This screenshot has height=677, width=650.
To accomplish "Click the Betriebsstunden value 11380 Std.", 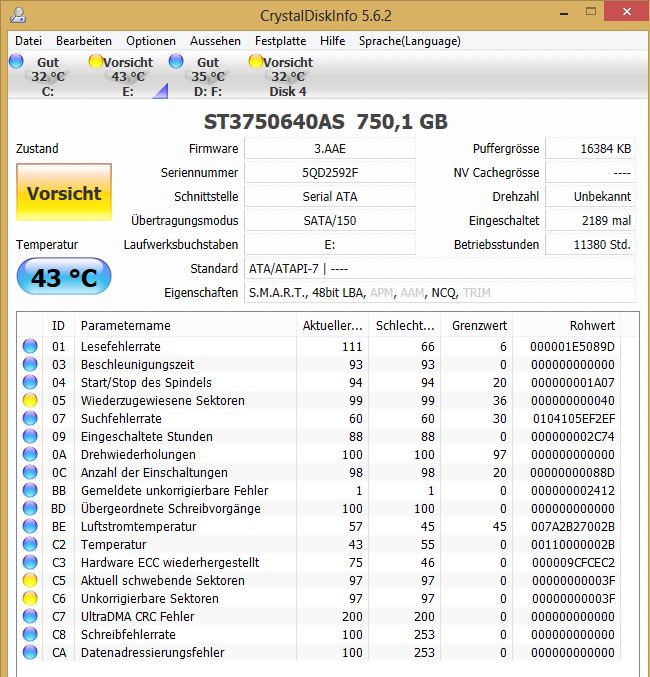I will [590, 245].
